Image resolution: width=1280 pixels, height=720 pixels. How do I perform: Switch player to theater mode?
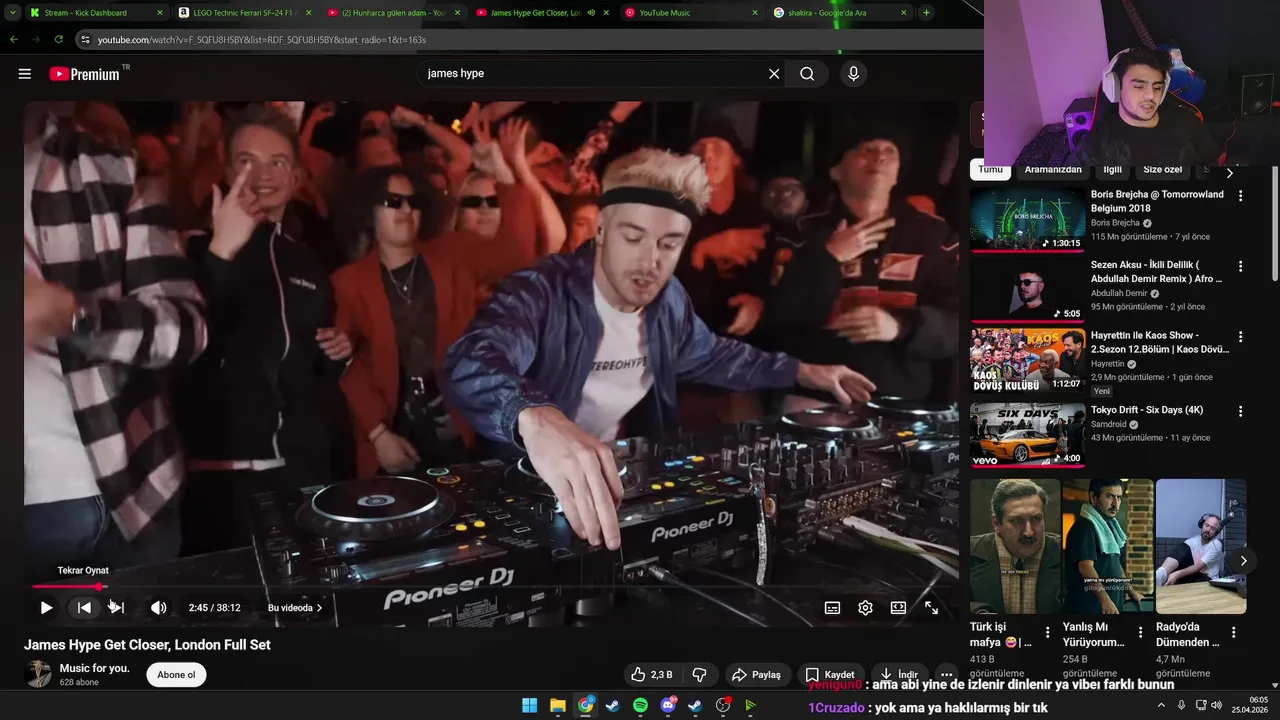point(898,608)
